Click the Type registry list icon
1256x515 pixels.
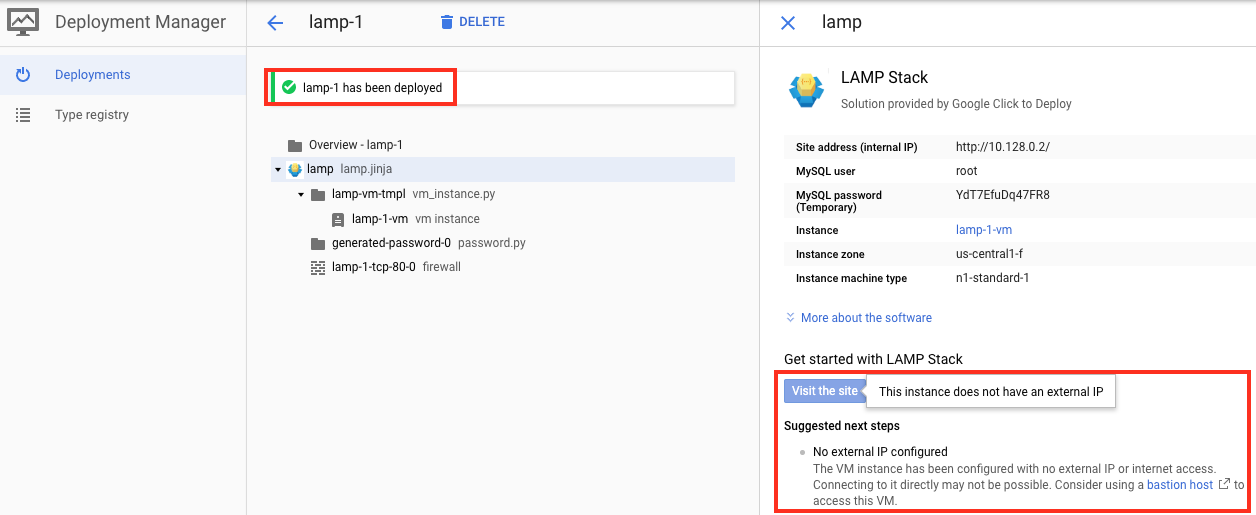(23, 115)
